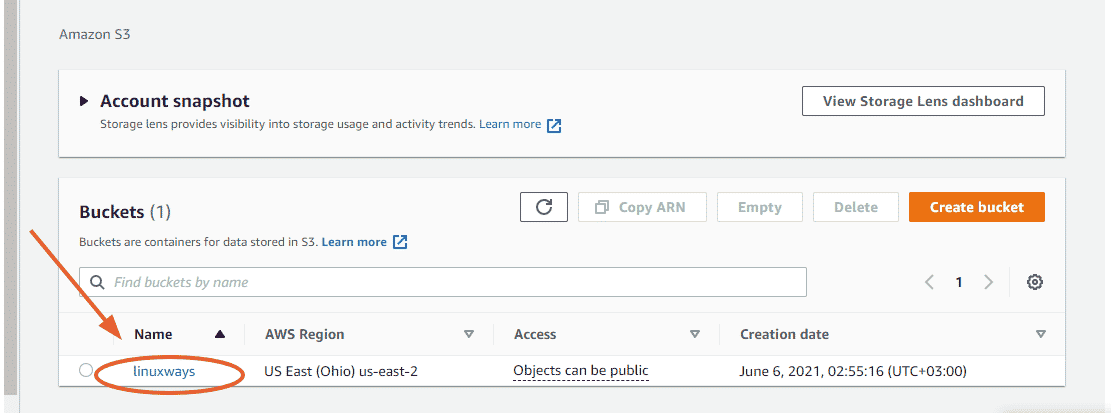This screenshot has height=413, width=1111.
Task: Click the creation date June 6, 2021
Action: (853, 370)
